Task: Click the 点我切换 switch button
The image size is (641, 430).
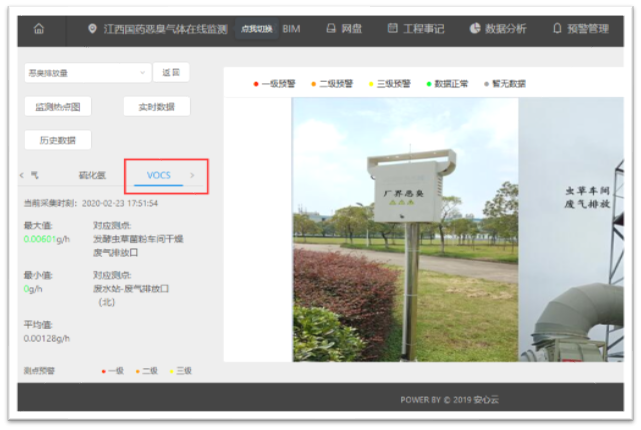Action: (257, 29)
